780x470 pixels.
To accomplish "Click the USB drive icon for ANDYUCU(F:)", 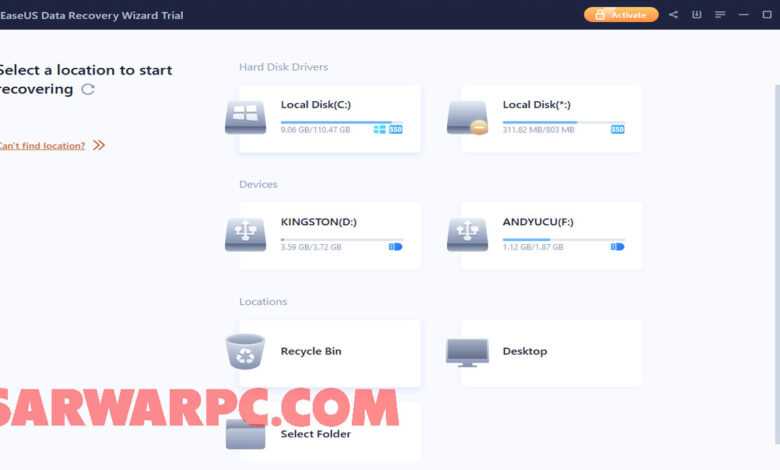I will 467,234.
